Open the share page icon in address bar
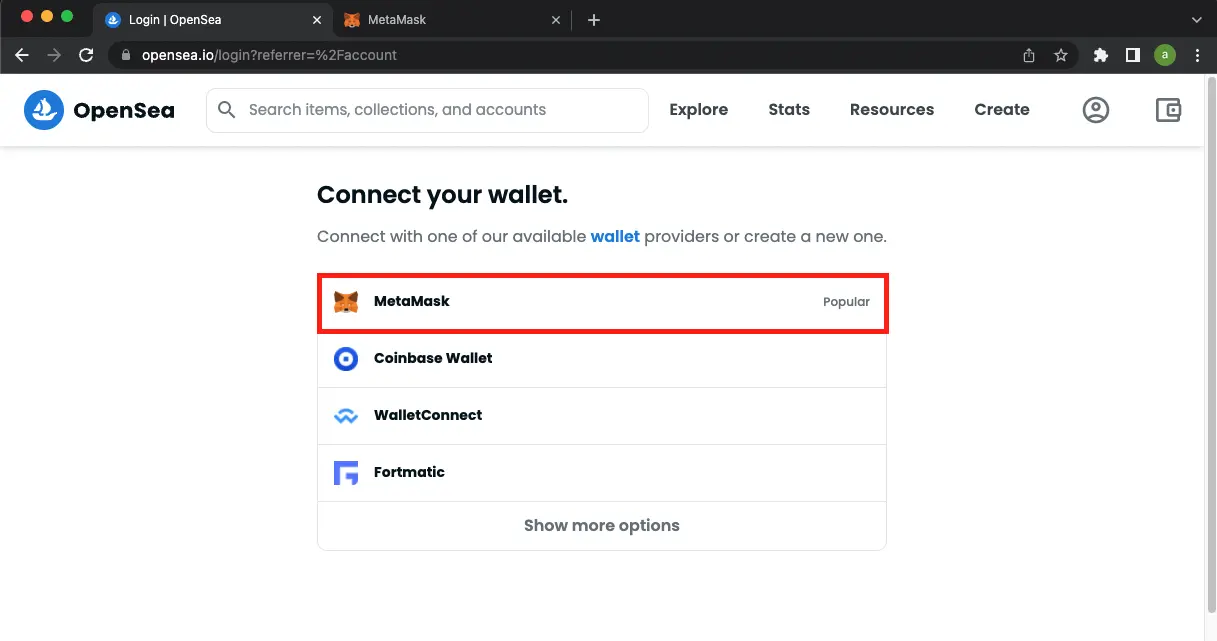This screenshot has width=1217, height=641. pyautogui.click(x=1029, y=55)
